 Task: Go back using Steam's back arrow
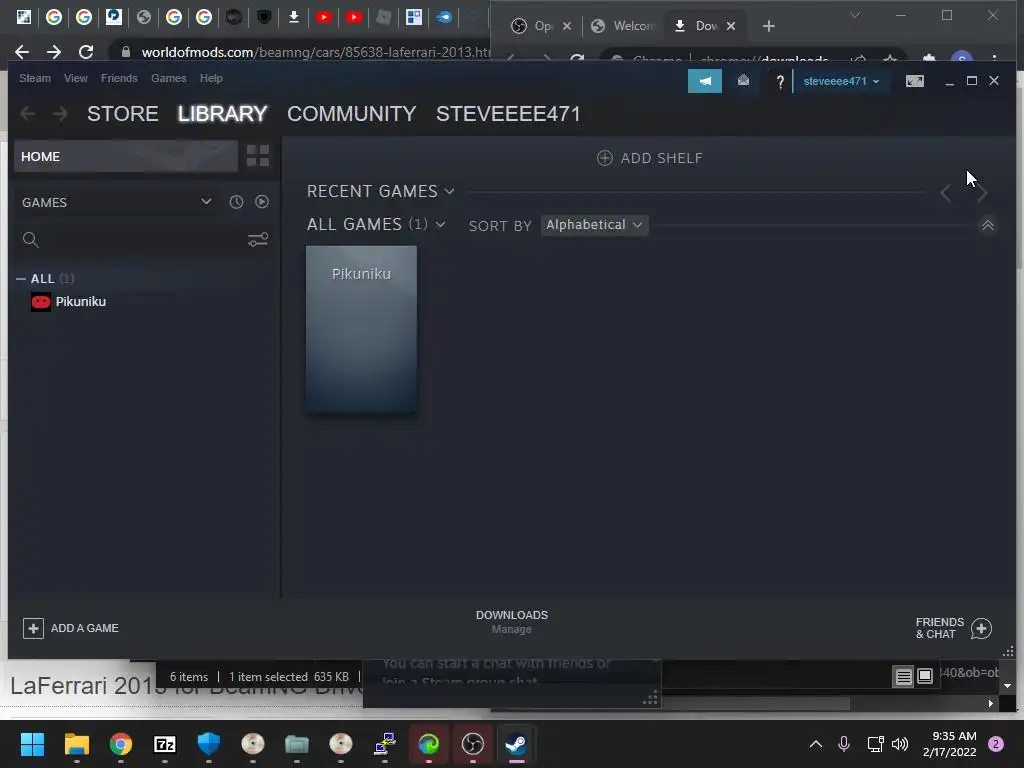27,114
